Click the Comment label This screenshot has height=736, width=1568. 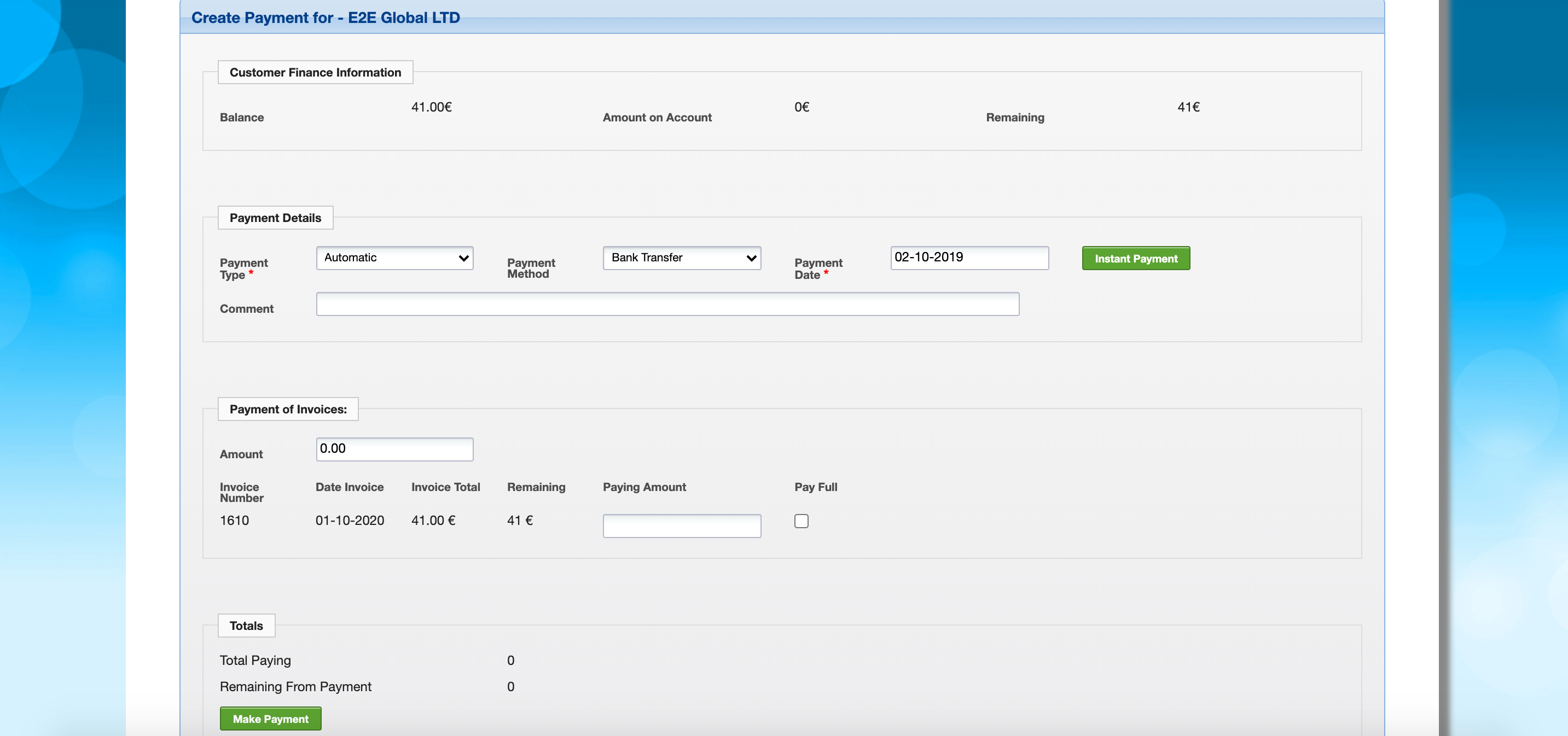pyautogui.click(x=247, y=309)
